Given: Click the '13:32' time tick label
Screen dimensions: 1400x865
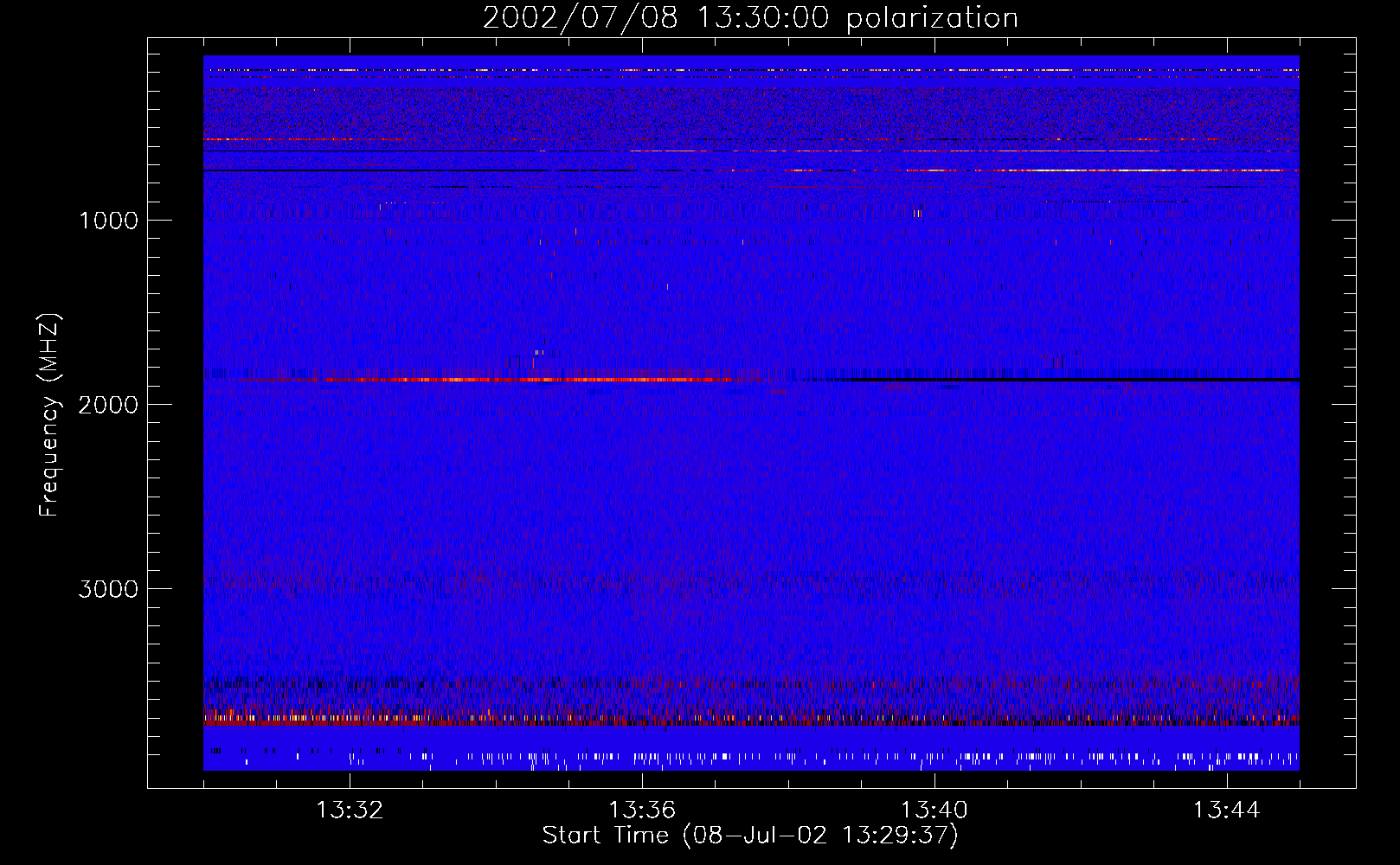Looking at the screenshot, I should pyautogui.click(x=350, y=810).
